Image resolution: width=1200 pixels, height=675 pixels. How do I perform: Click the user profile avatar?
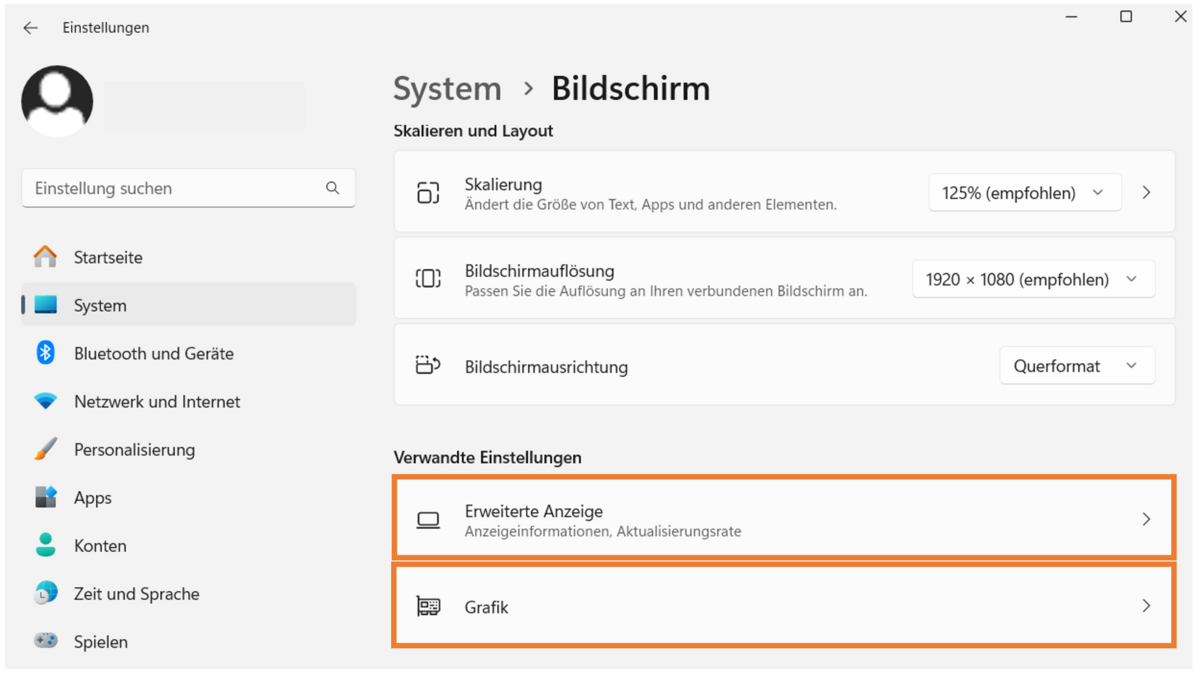click(57, 101)
